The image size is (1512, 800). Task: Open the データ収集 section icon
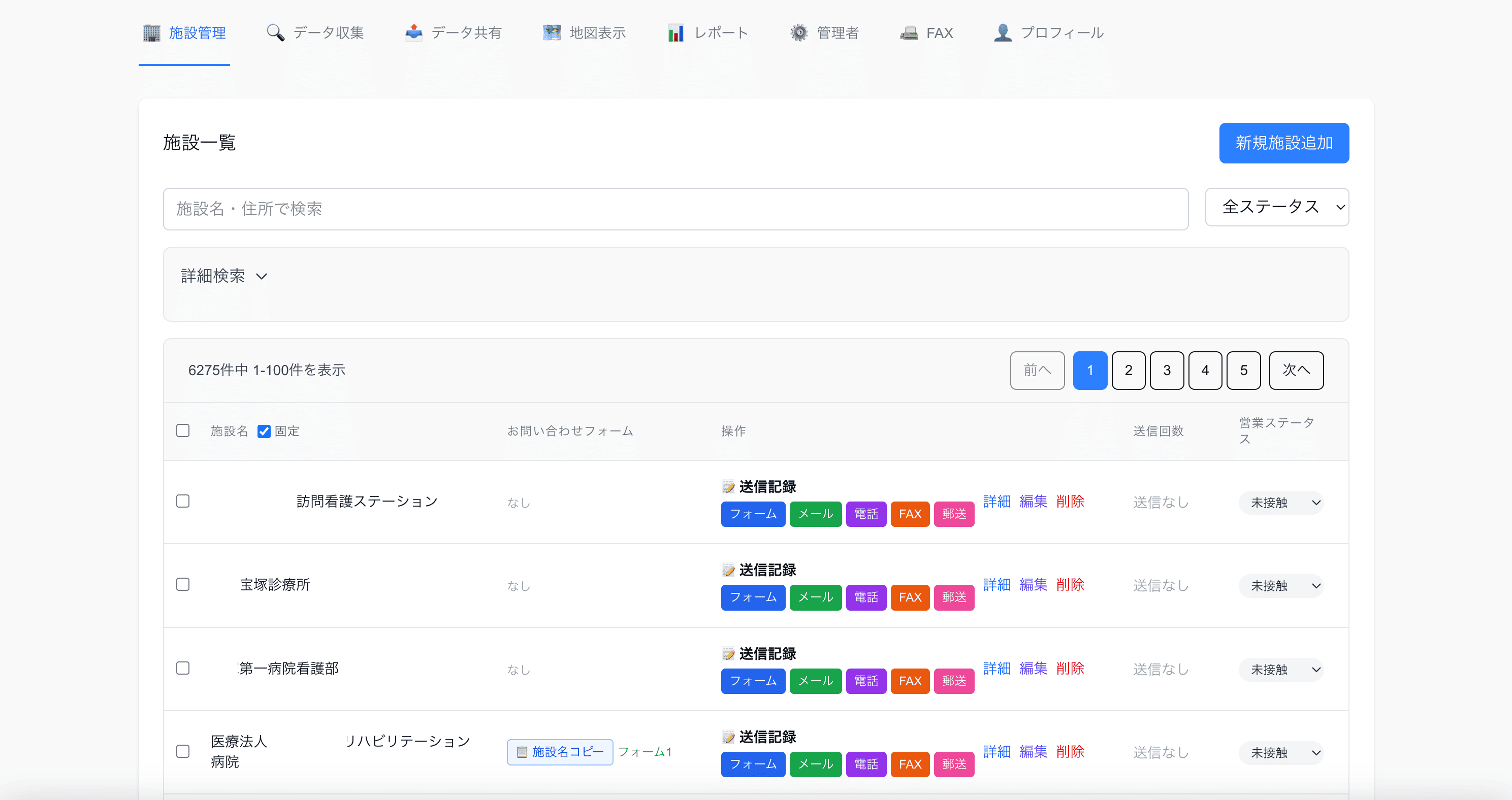pos(274,33)
